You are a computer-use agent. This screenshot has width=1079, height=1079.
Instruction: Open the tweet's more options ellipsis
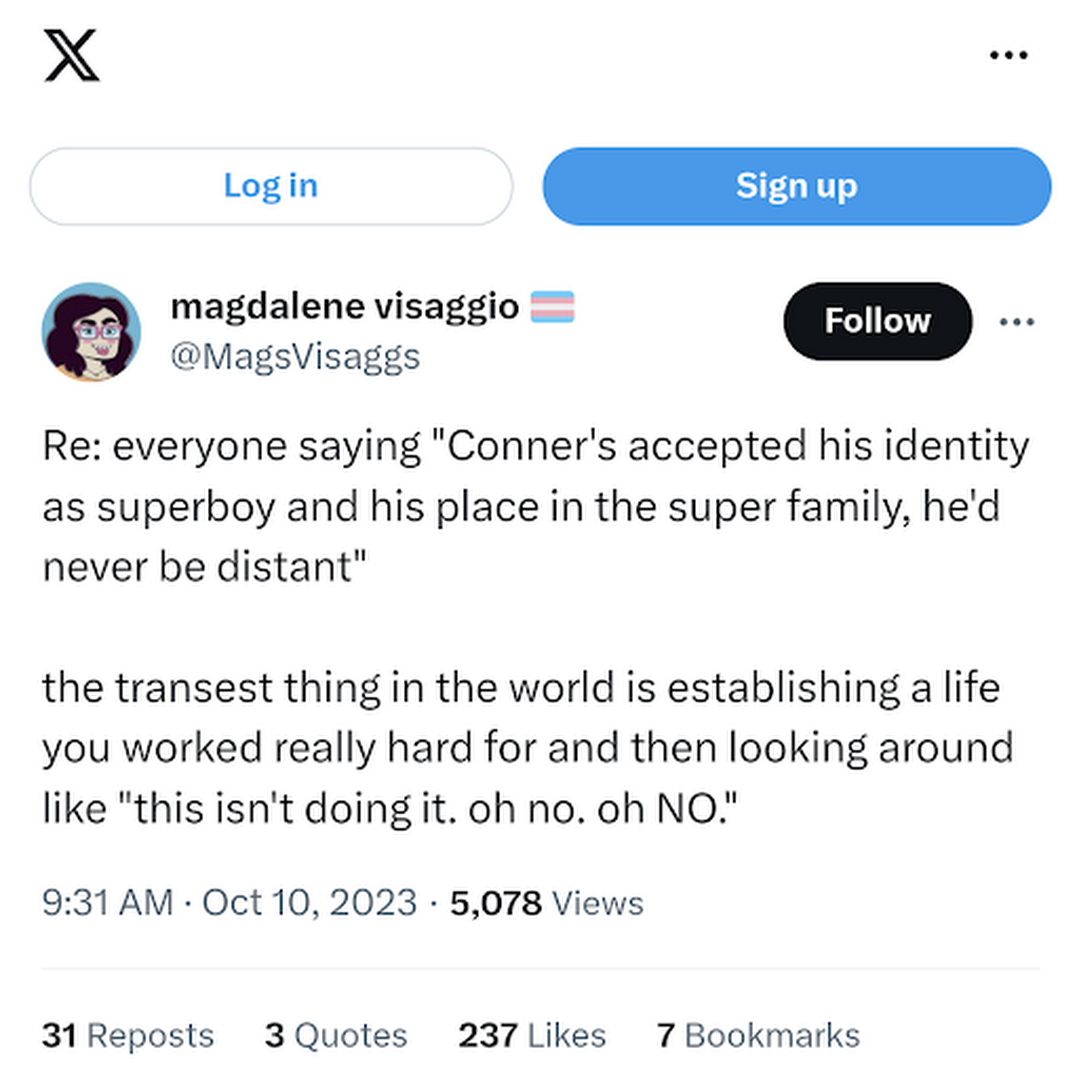[x=1017, y=321]
